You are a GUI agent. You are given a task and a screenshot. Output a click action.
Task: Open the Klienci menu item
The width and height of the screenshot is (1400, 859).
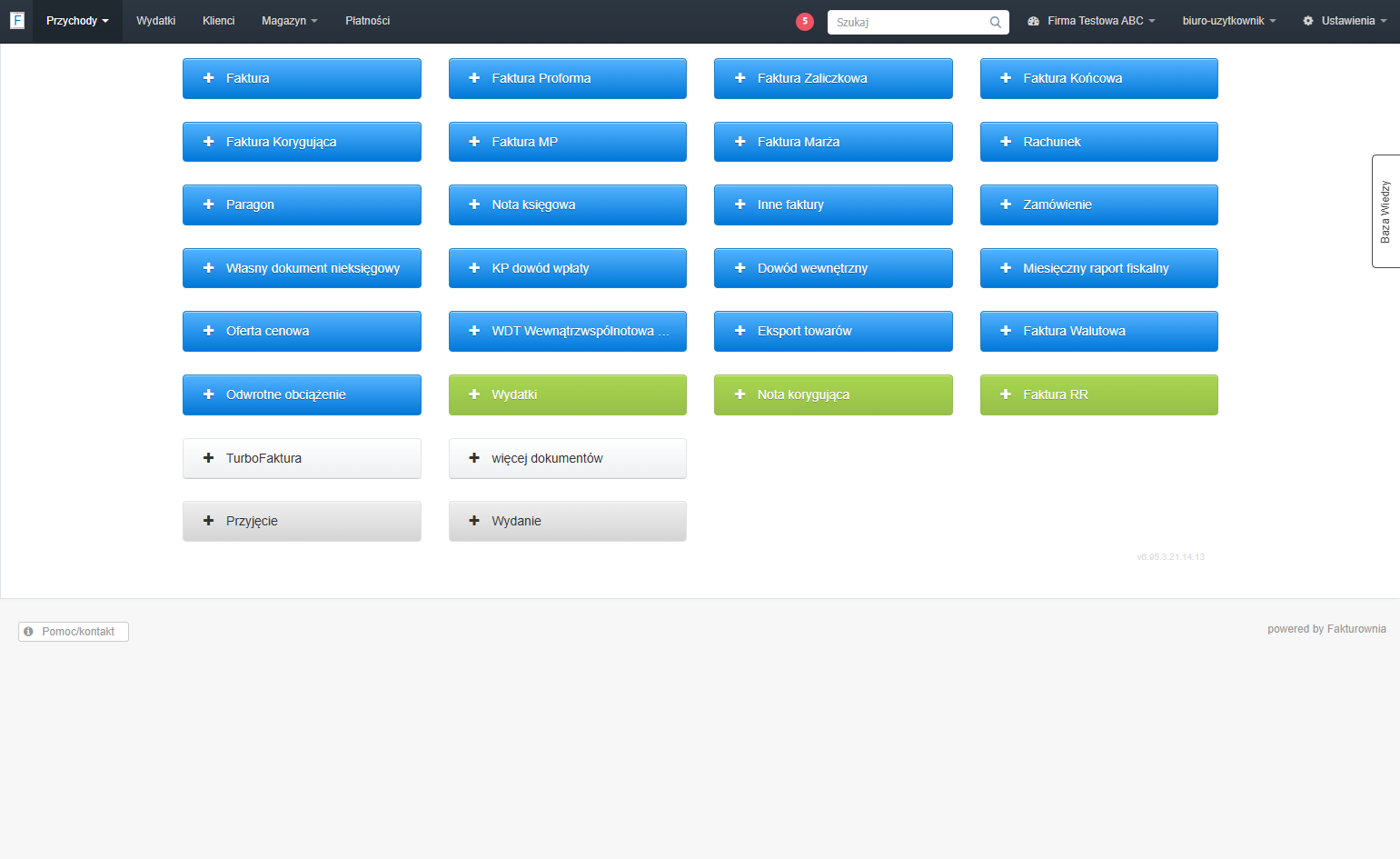219,21
